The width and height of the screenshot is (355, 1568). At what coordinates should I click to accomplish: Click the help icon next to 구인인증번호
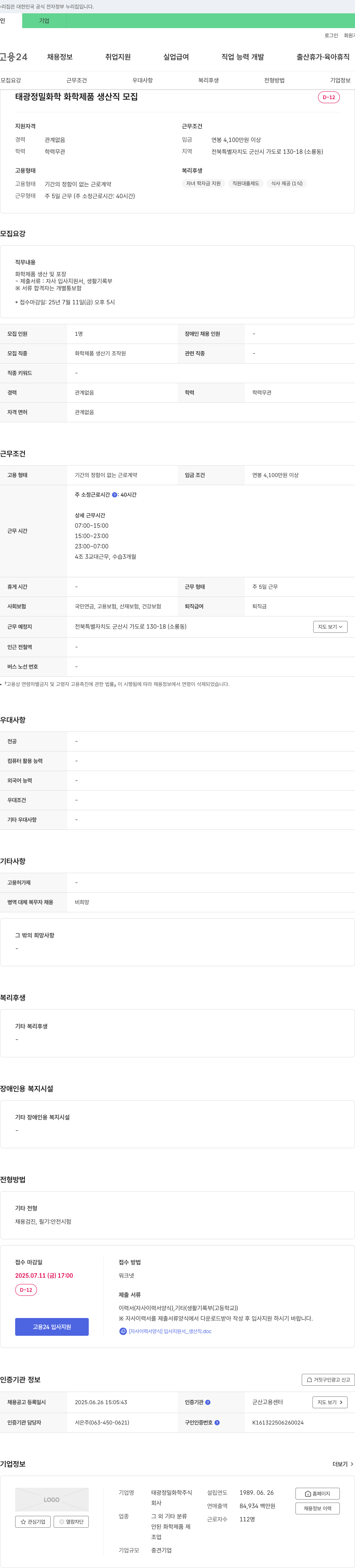point(217,1423)
